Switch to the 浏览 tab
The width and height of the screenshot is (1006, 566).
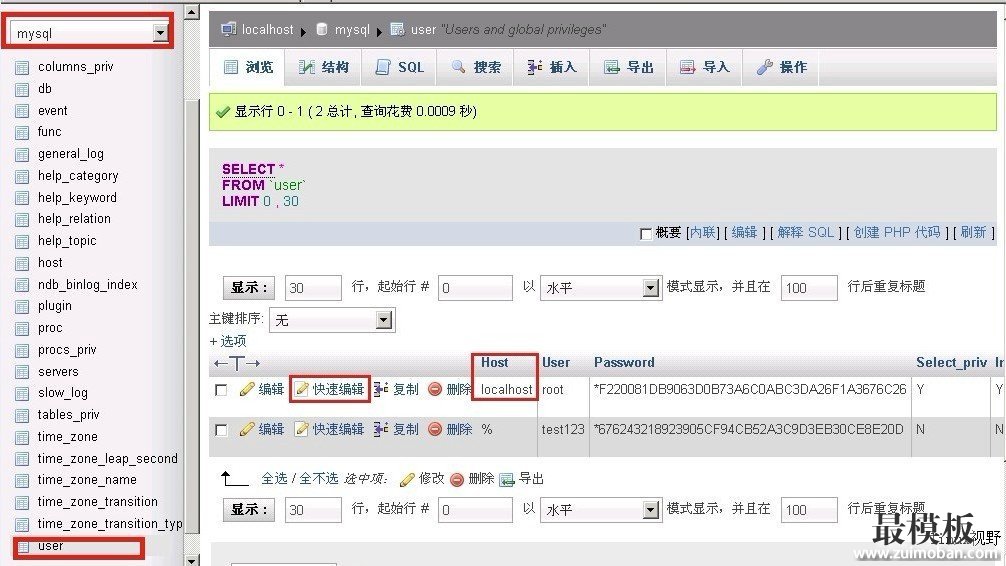coord(248,67)
